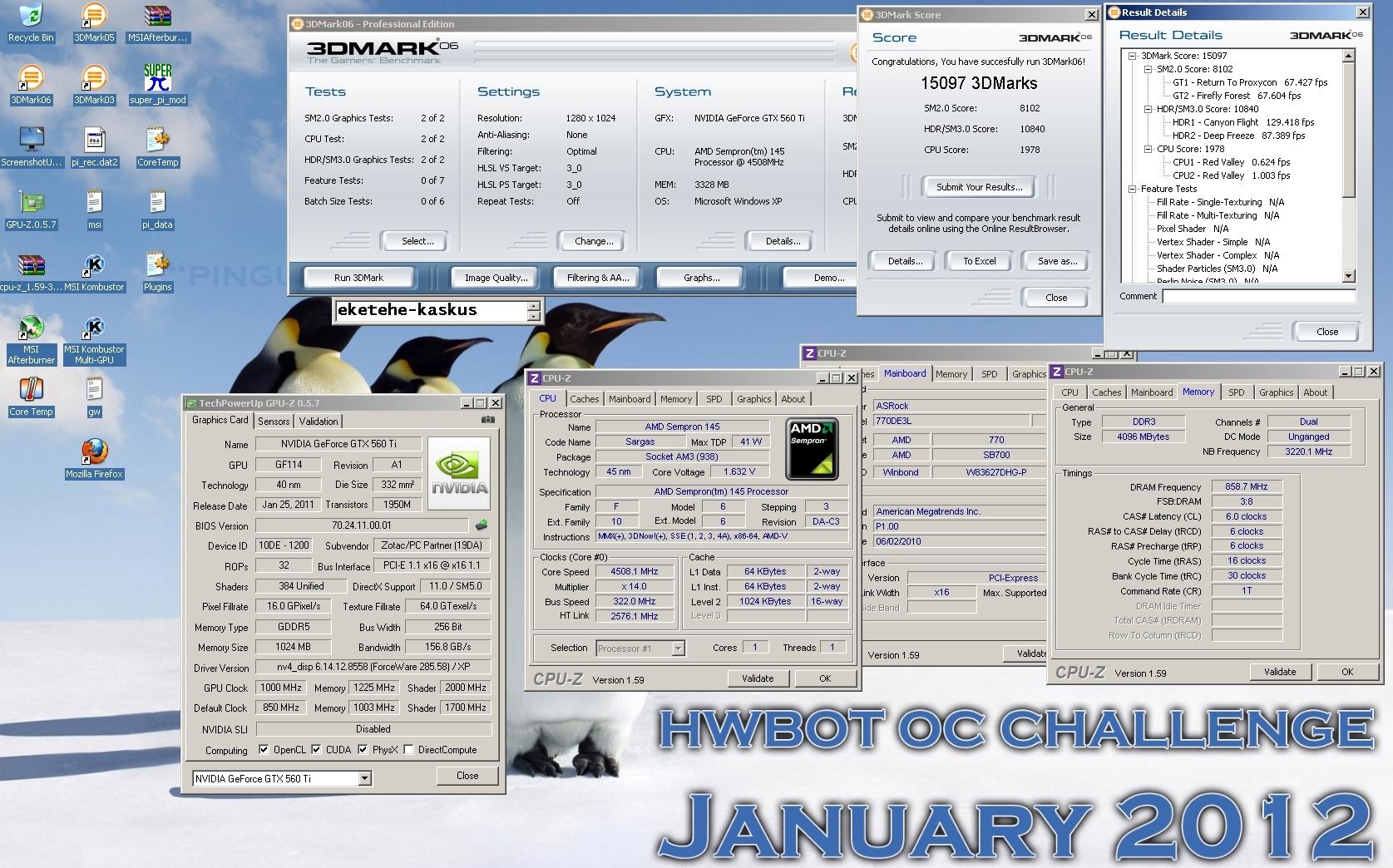Collapse the CPU Score tree node
Viewport: 1393px width, 868px height.
1148,149
